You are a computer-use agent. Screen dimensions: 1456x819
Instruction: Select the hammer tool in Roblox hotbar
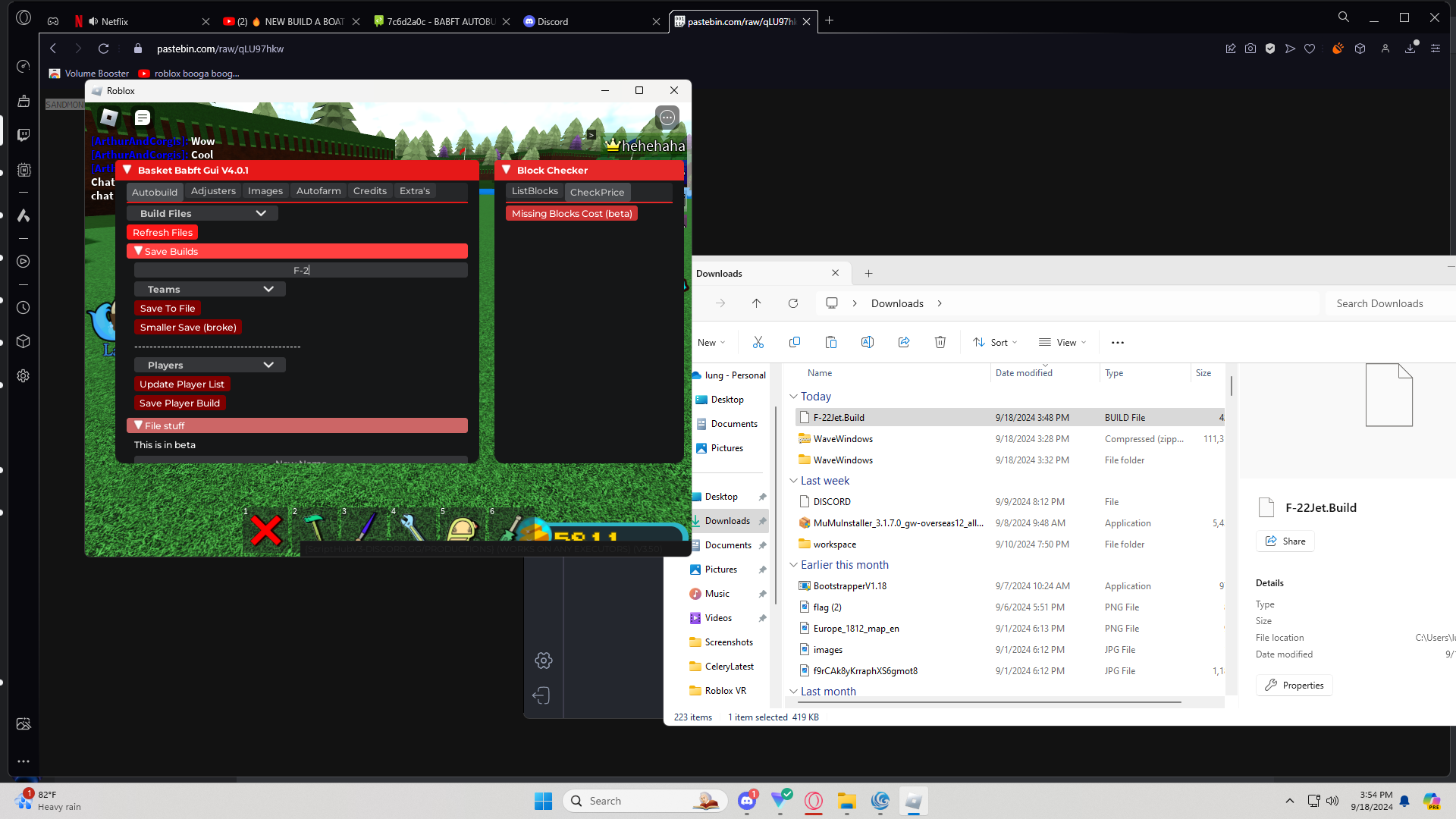pos(315,528)
